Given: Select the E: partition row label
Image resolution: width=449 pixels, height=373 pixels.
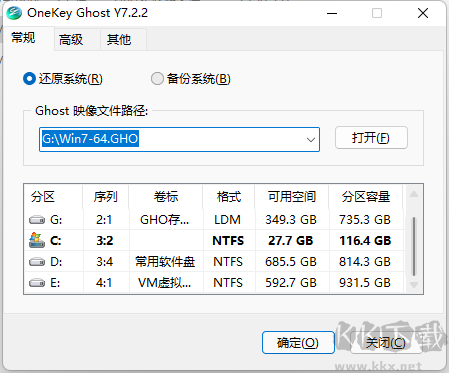Looking at the screenshot, I should (55, 283).
